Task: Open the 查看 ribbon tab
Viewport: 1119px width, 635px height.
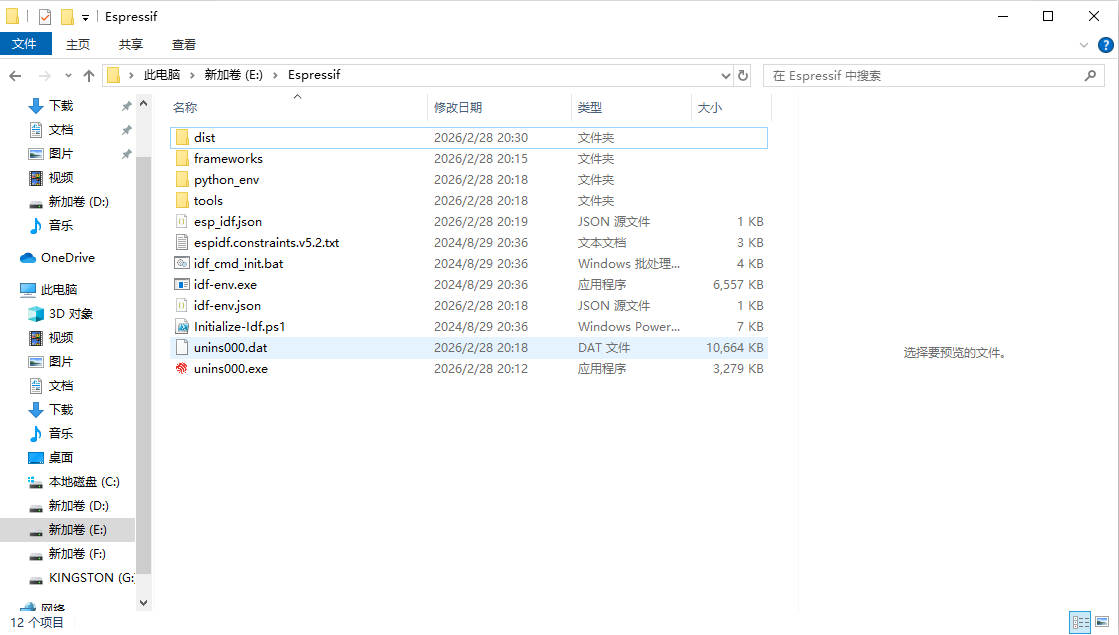Action: click(183, 44)
